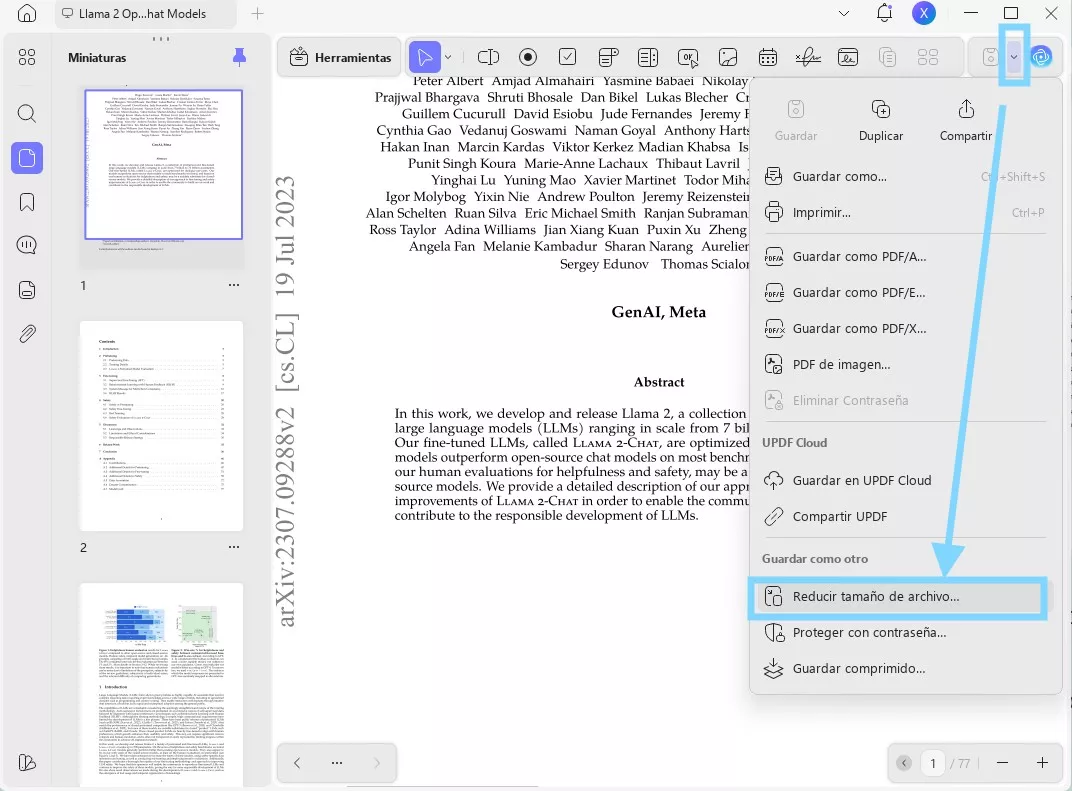Add a date field tool

(x=768, y=57)
